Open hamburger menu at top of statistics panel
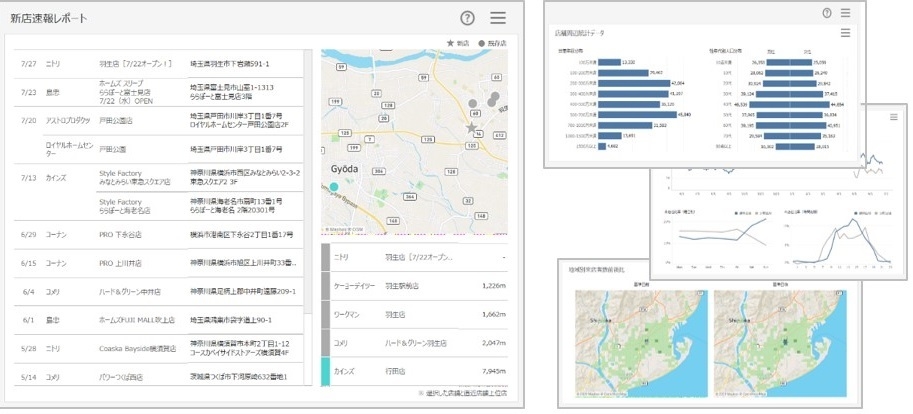The image size is (913, 414). pos(845,13)
